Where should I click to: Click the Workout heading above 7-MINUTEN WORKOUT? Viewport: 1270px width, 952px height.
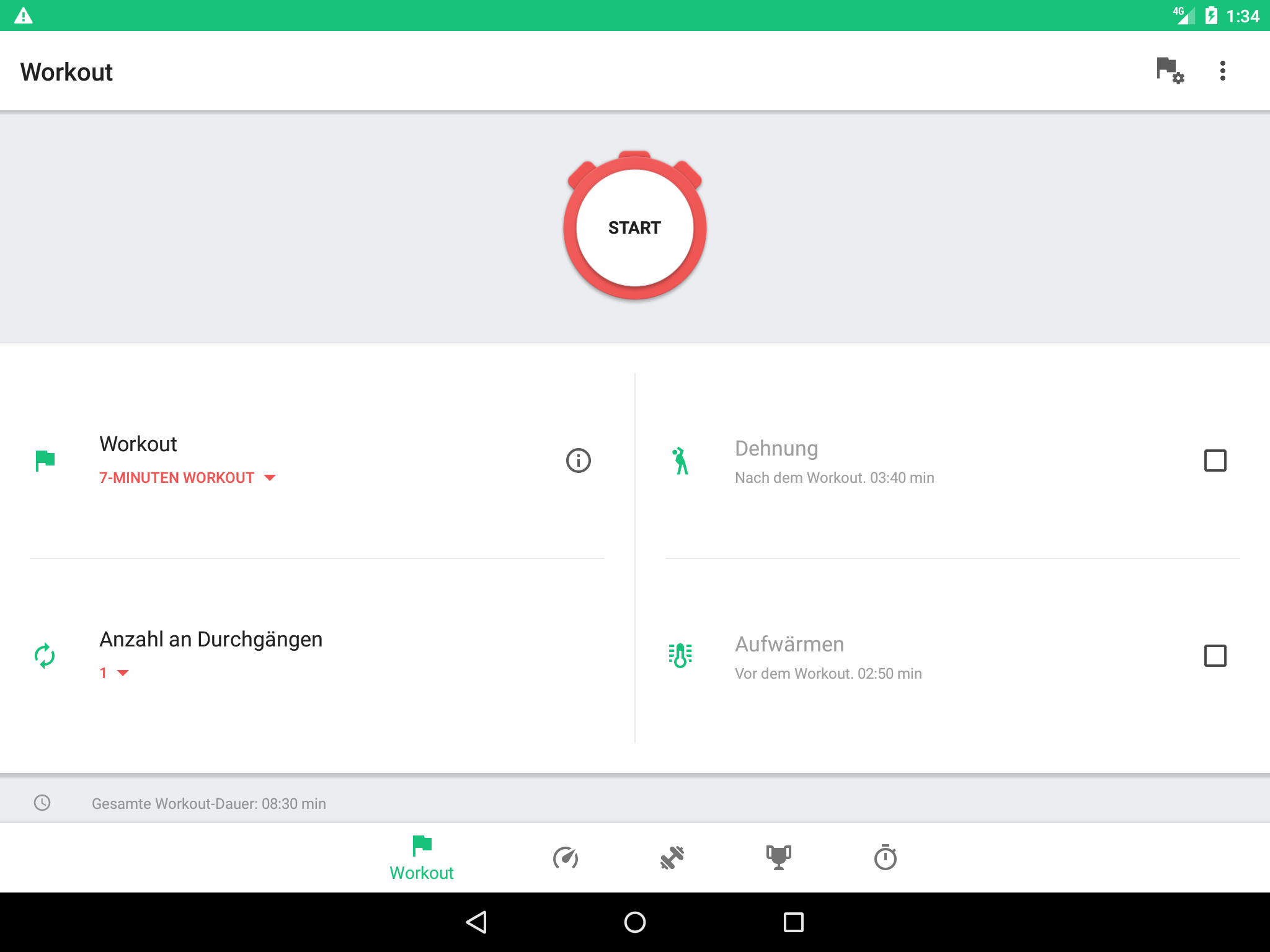138,444
